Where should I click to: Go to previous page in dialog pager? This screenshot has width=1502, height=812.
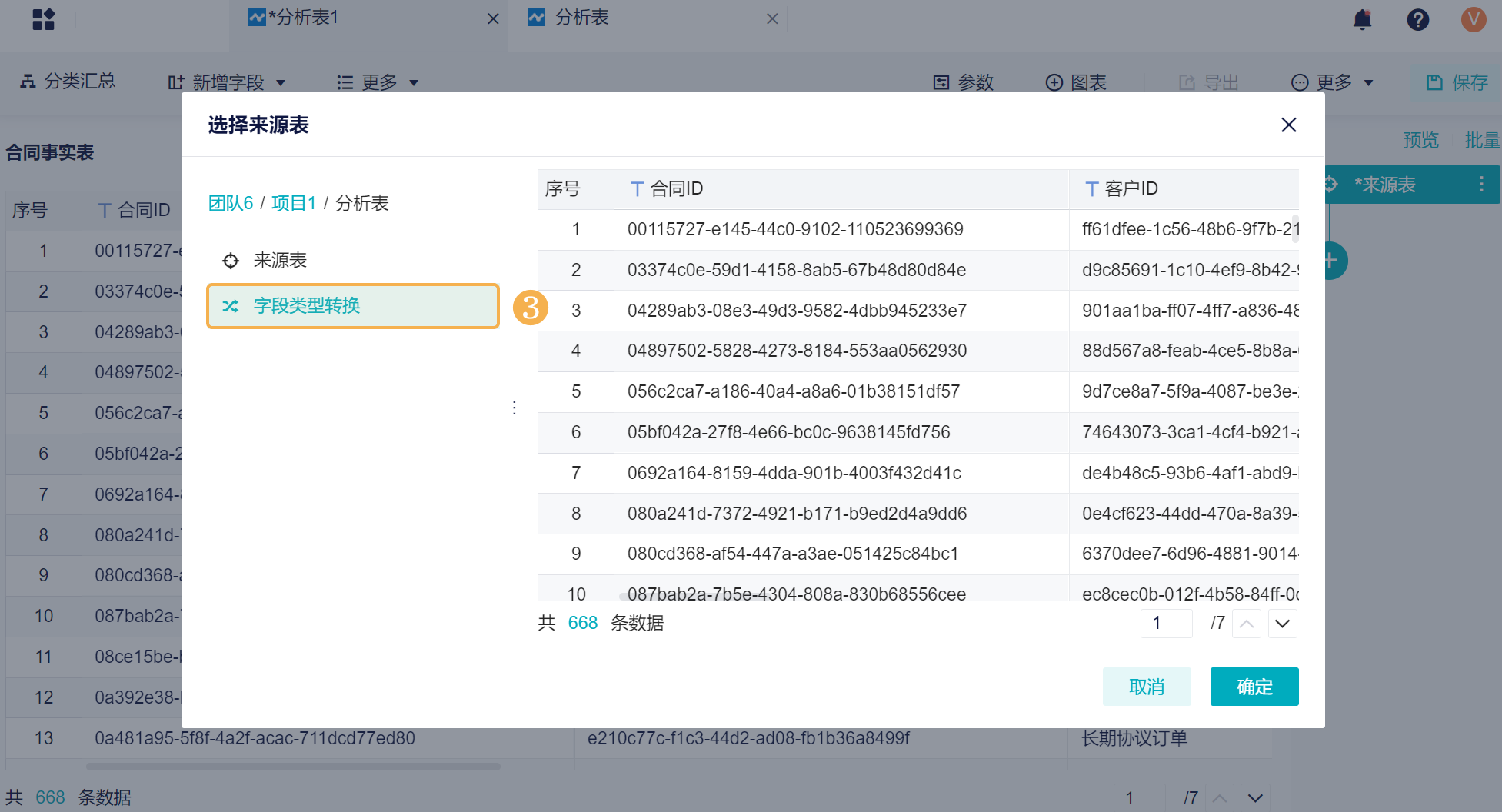(1246, 624)
